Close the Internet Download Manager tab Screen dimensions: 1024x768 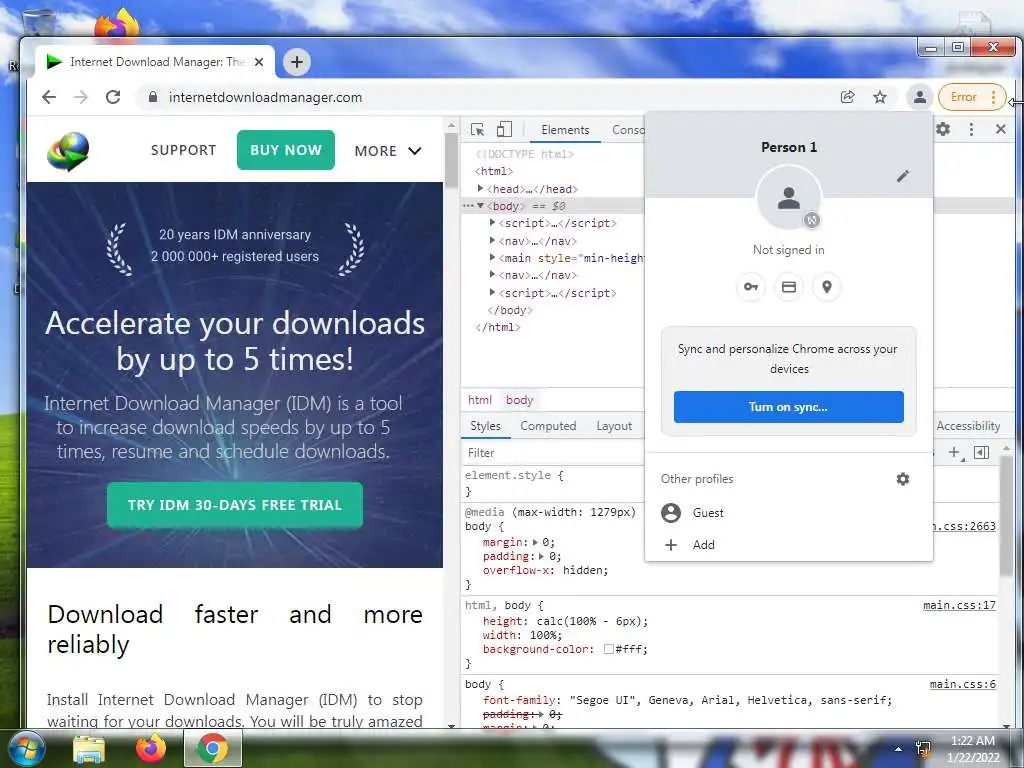click(x=259, y=62)
